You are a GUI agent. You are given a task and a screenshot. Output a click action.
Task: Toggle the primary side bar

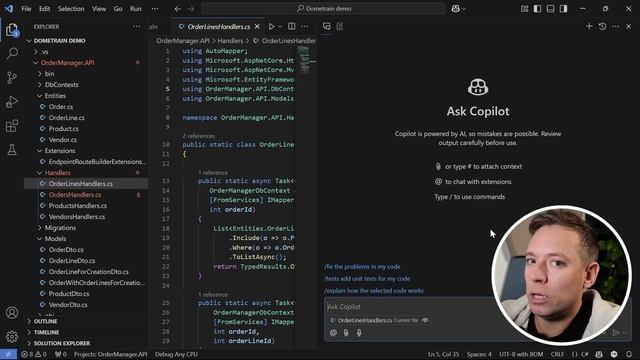[x=538, y=9]
